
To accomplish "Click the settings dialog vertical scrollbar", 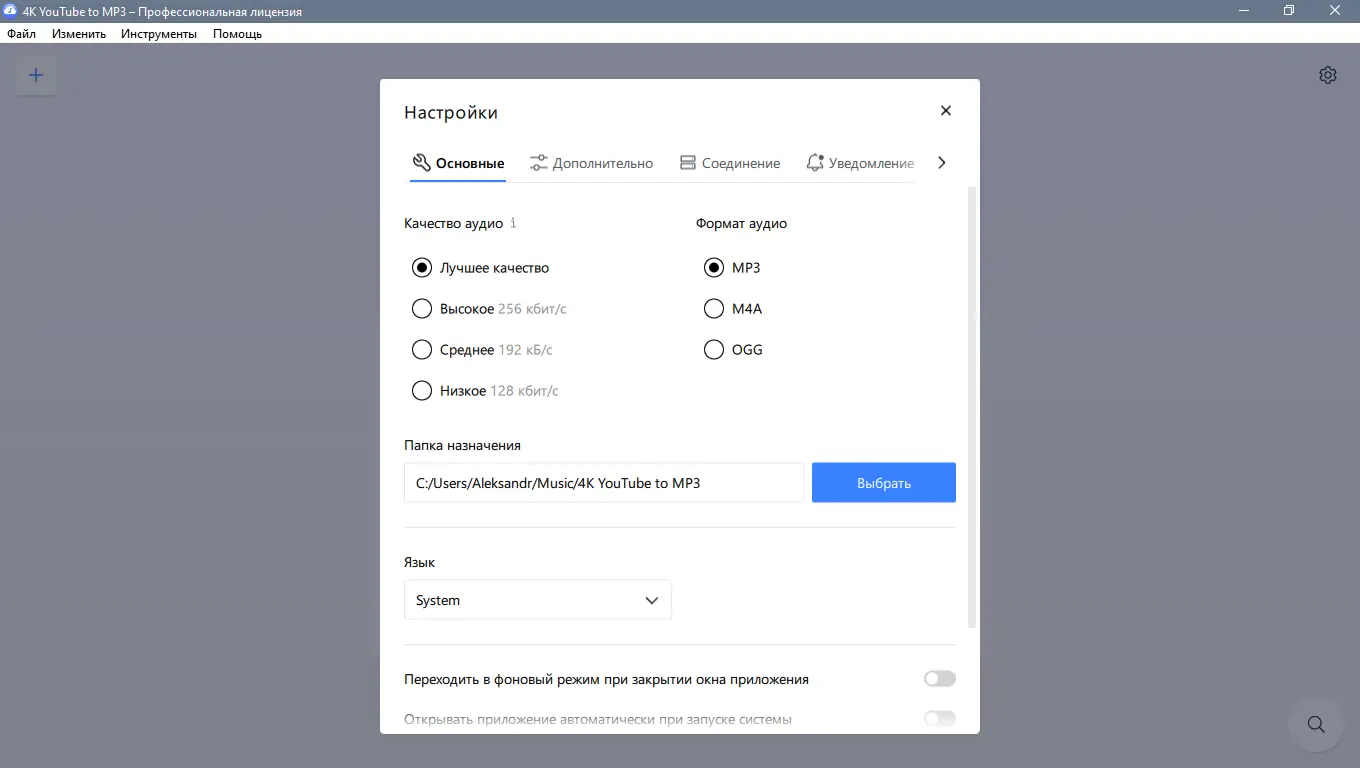I will tap(972, 406).
